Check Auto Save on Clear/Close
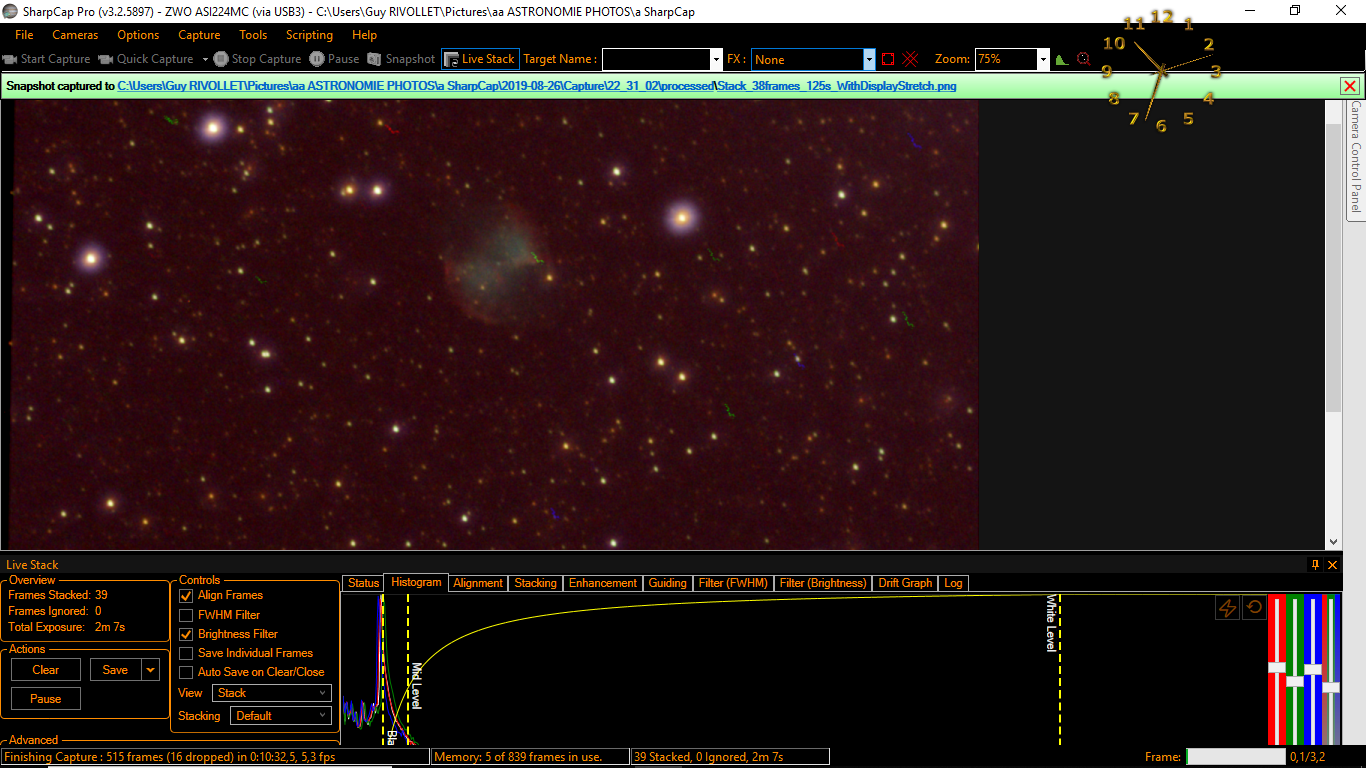This screenshot has height=768, width=1366. (186, 672)
